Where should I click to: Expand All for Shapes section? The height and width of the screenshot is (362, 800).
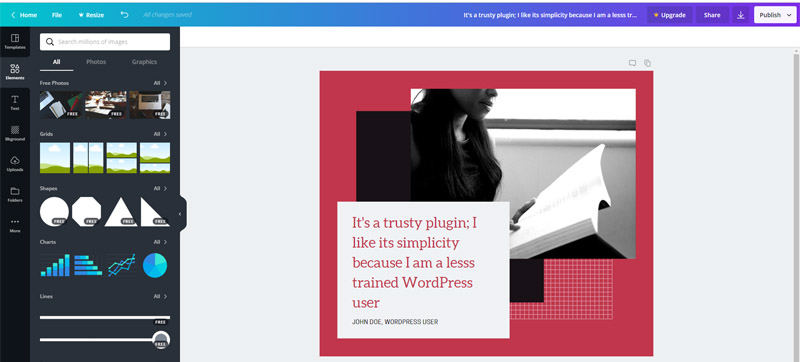(x=160, y=188)
